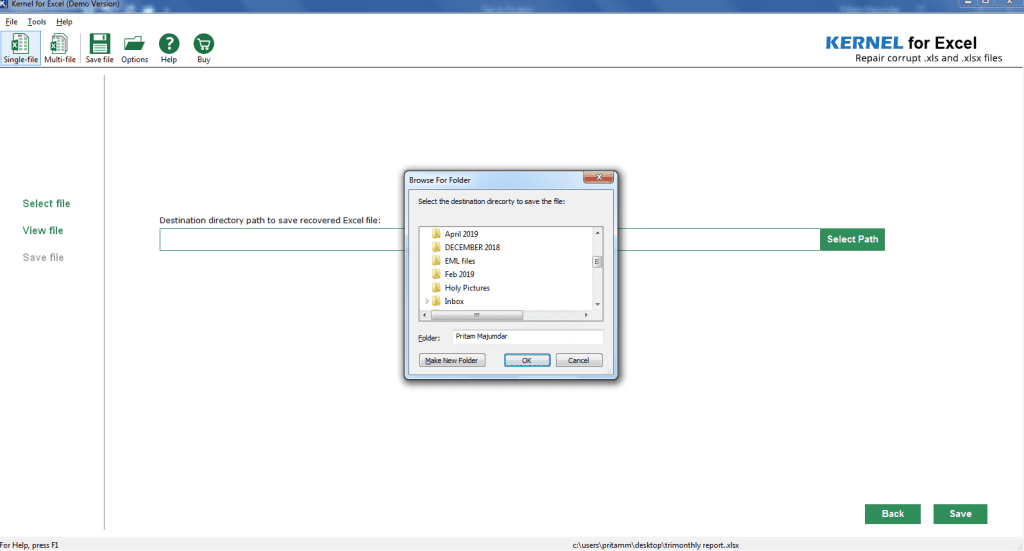Open the Options folder icon
Screen dimensions: 1024x551
pyautogui.click(x=134, y=47)
